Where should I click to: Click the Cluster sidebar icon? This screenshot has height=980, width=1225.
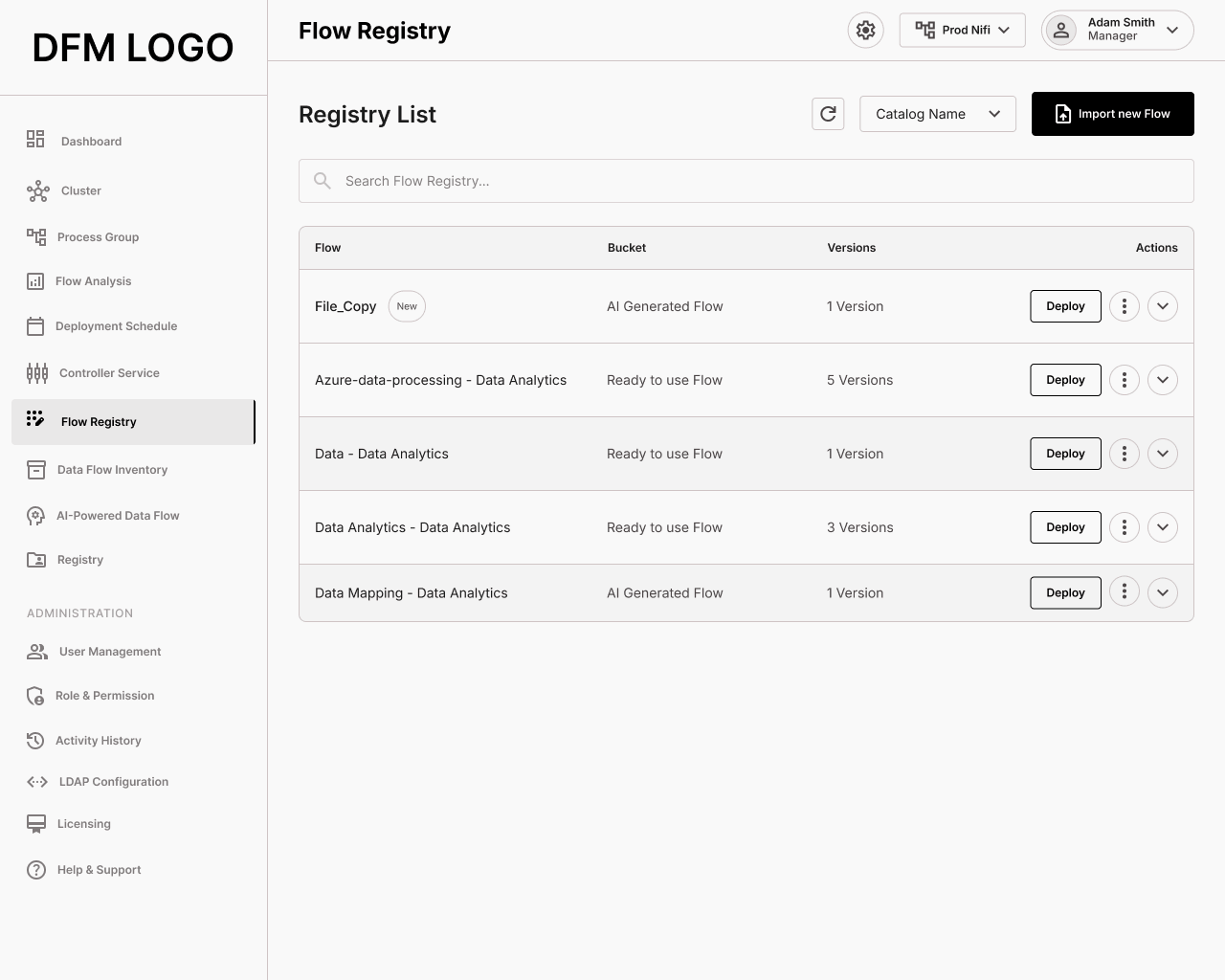click(38, 191)
